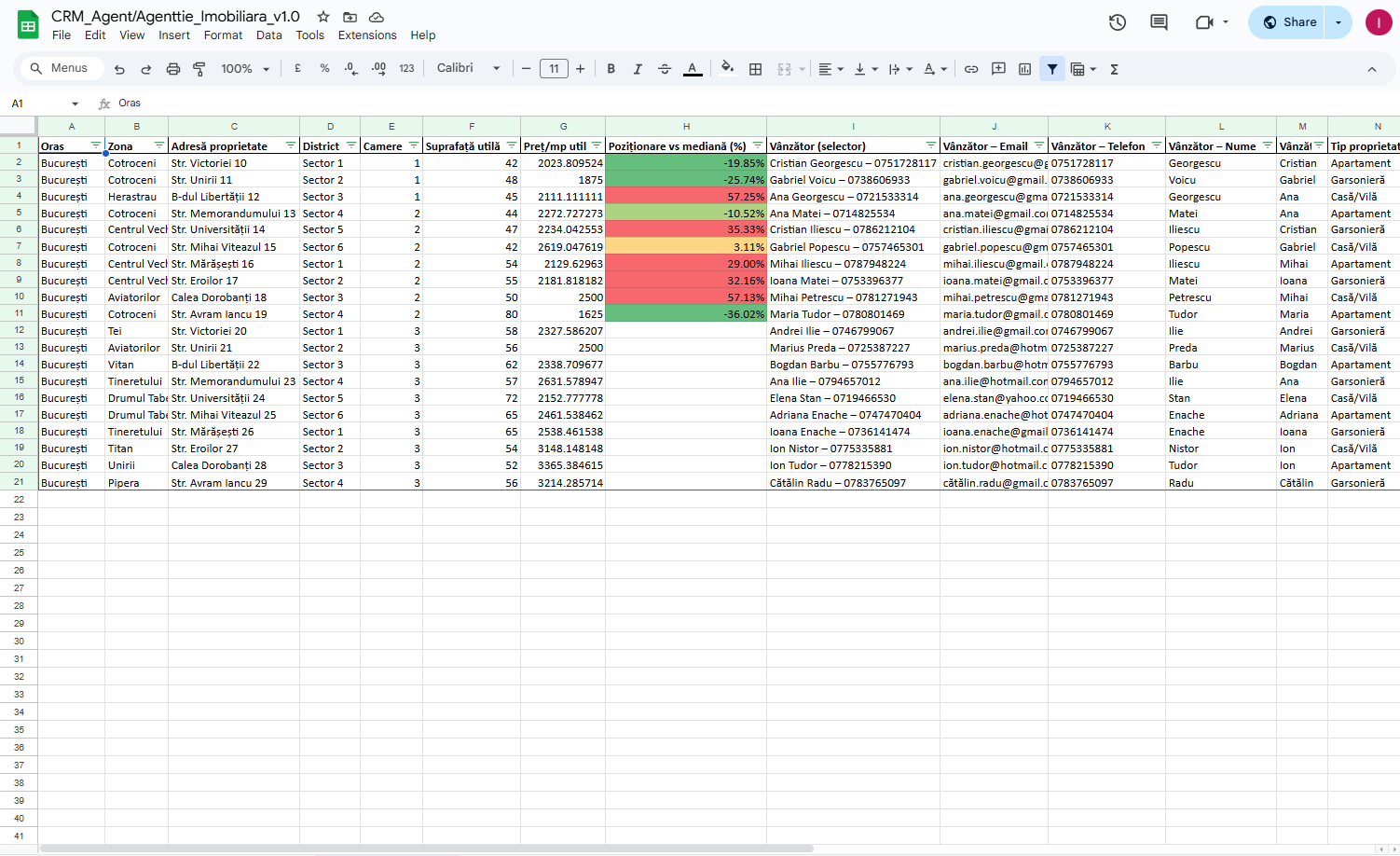Open version history clock icon

(1117, 22)
